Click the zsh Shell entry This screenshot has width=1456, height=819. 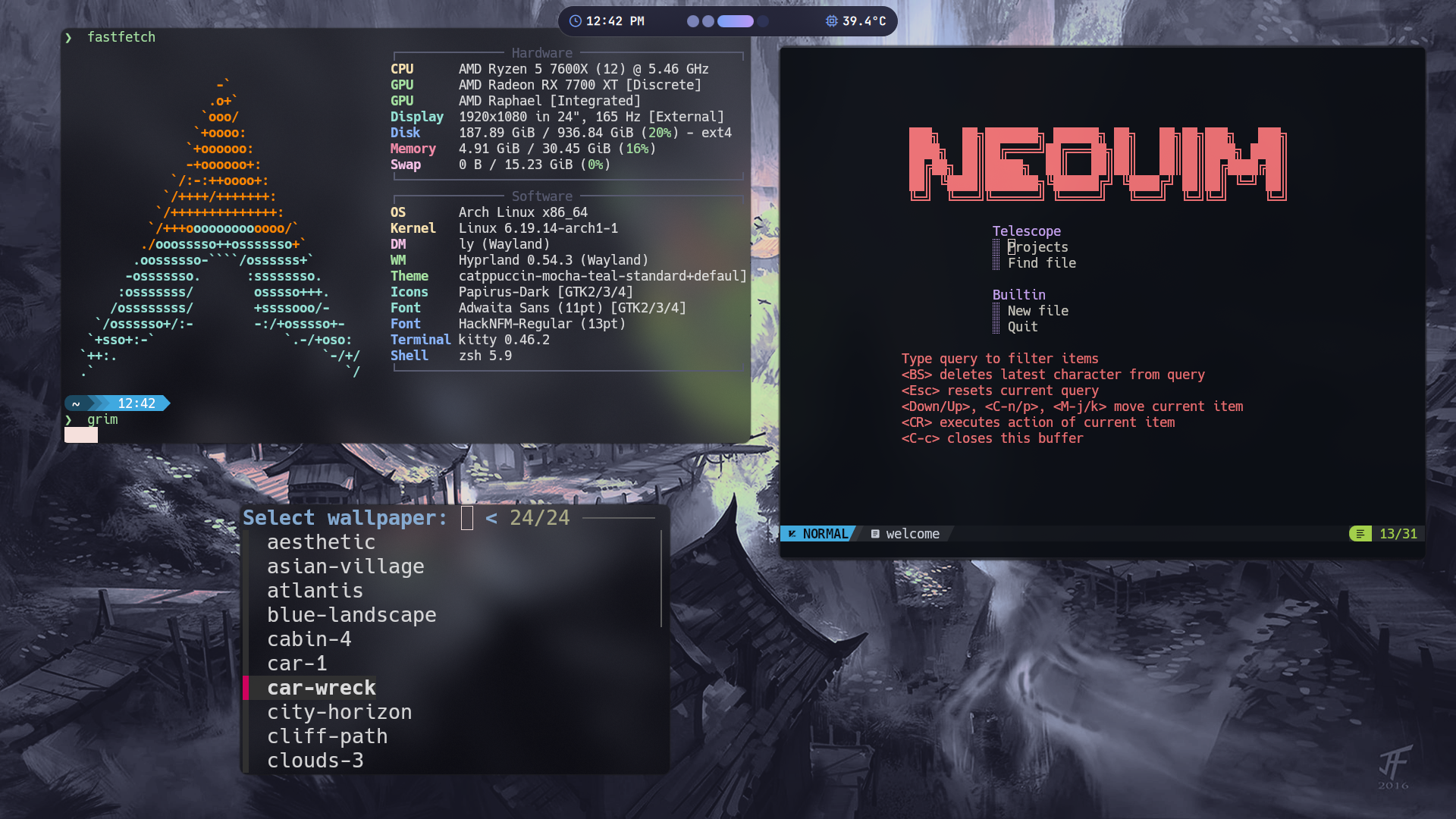pos(485,356)
